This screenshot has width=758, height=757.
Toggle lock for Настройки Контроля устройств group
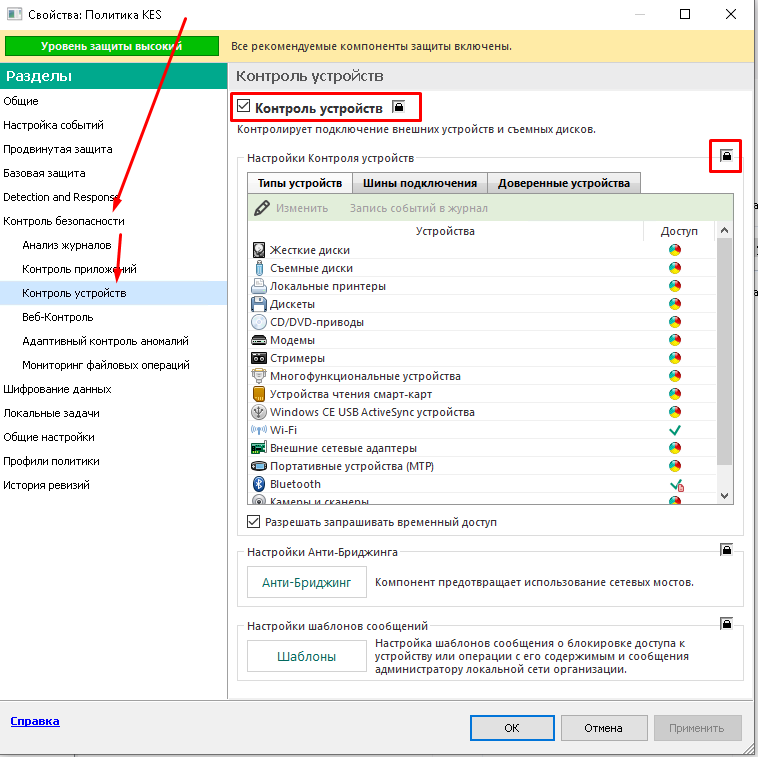click(x=726, y=156)
